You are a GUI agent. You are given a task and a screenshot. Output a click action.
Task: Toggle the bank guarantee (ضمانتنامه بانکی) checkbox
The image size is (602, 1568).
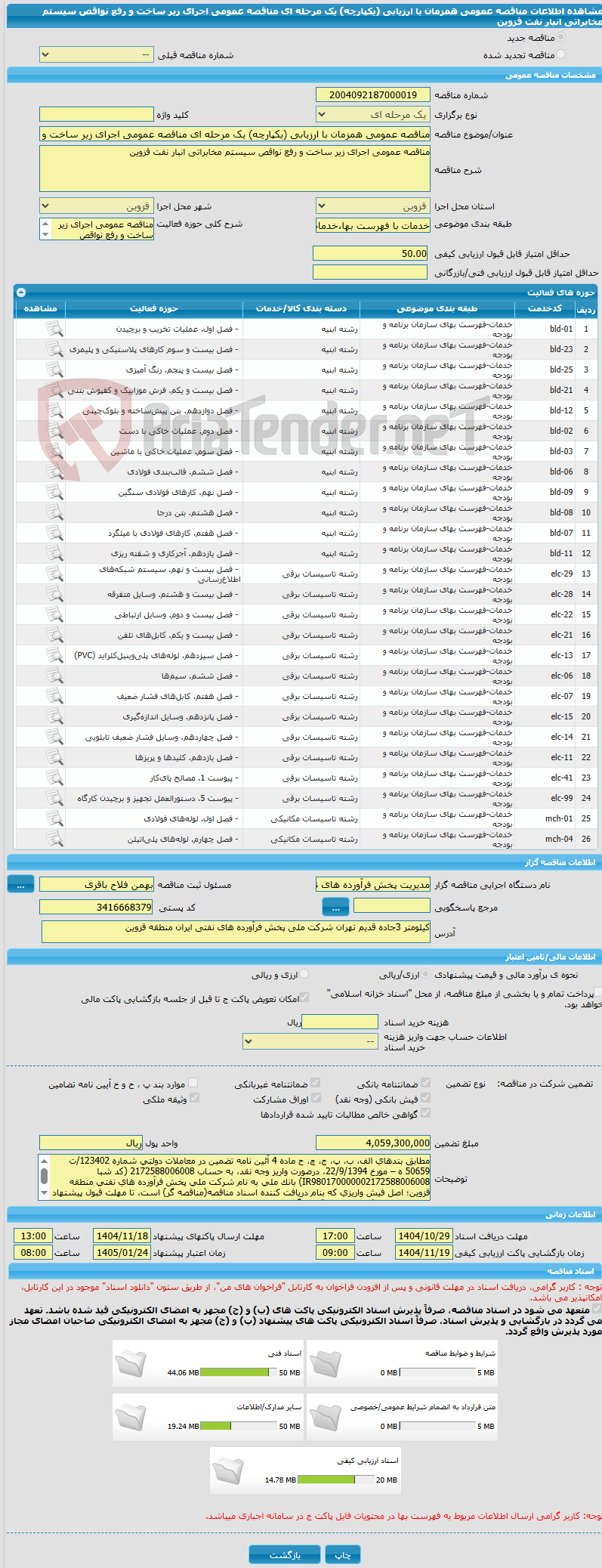[425, 1083]
